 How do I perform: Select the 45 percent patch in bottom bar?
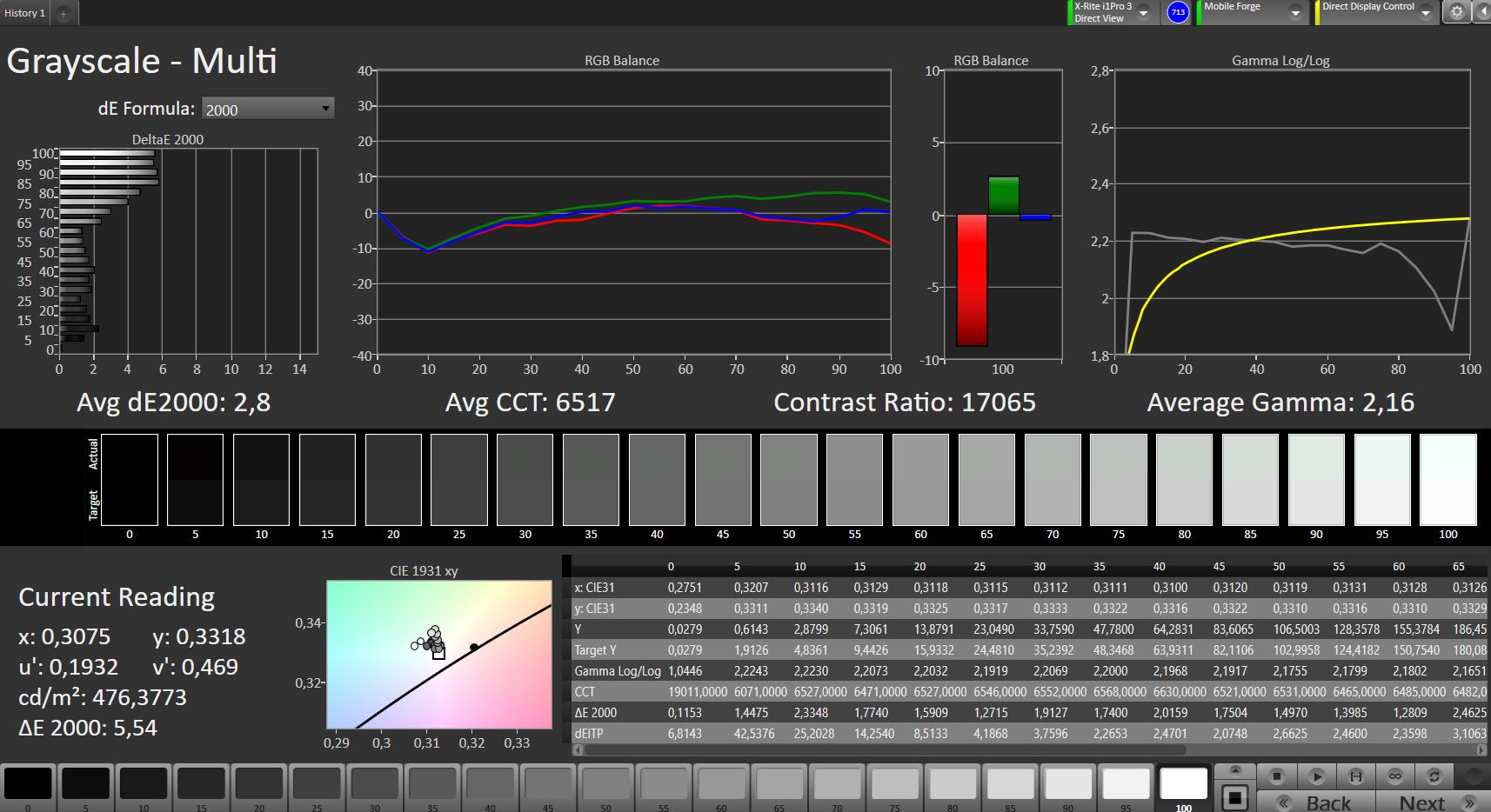(548, 787)
